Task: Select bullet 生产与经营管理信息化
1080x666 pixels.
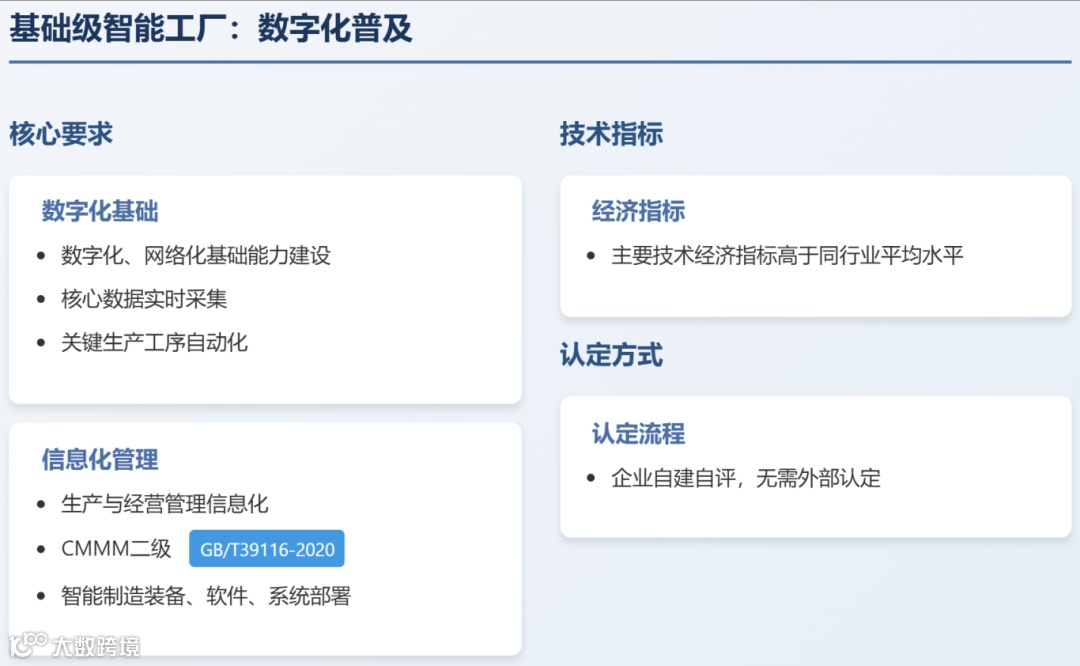Action: (x=165, y=504)
